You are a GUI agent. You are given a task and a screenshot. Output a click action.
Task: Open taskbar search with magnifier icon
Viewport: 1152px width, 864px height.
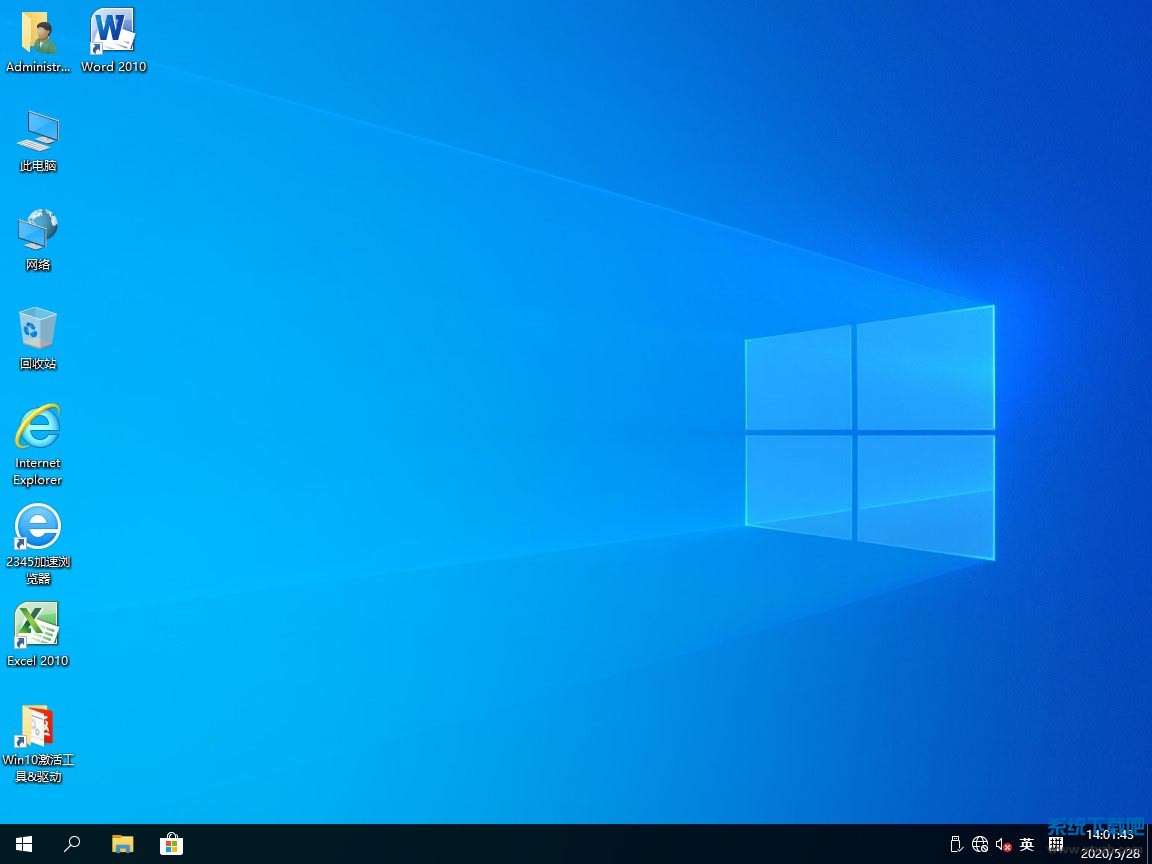point(72,844)
